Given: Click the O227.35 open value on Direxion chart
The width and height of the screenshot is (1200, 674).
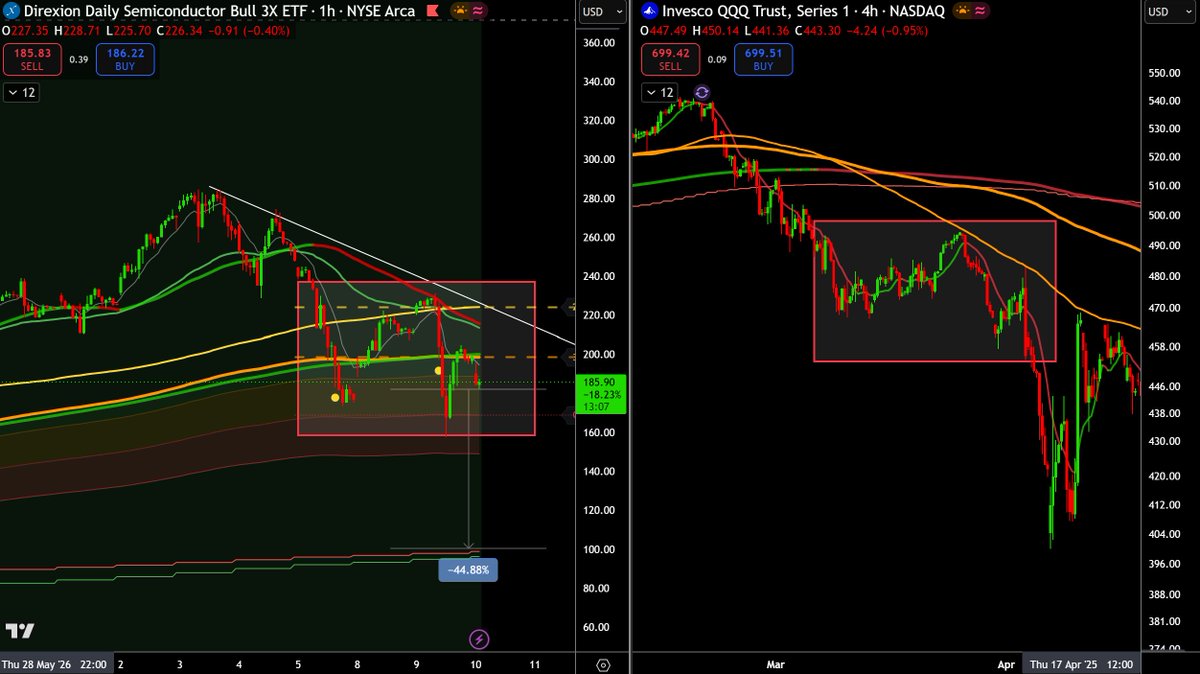Looking at the screenshot, I should click(x=23, y=30).
